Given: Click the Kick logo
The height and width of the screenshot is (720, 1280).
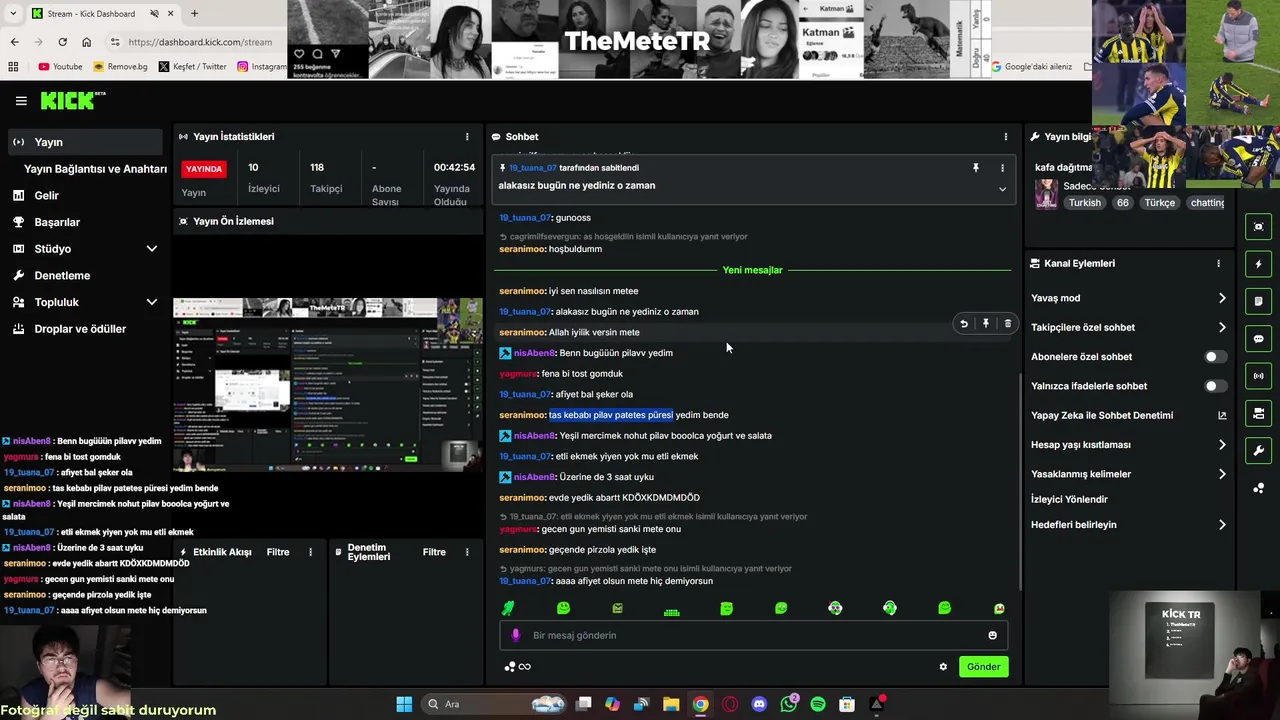Looking at the screenshot, I should pyautogui.click(x=72, y=100).
